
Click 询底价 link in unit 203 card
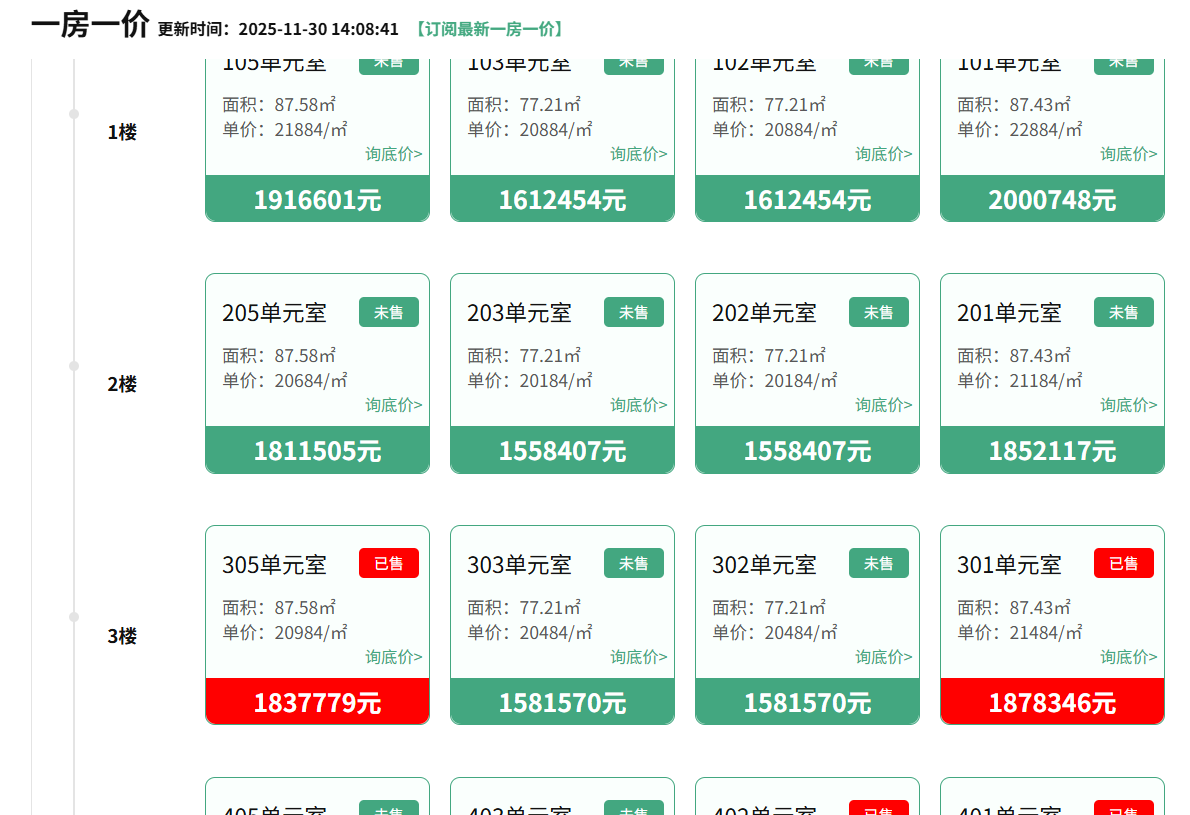(638, 405)
